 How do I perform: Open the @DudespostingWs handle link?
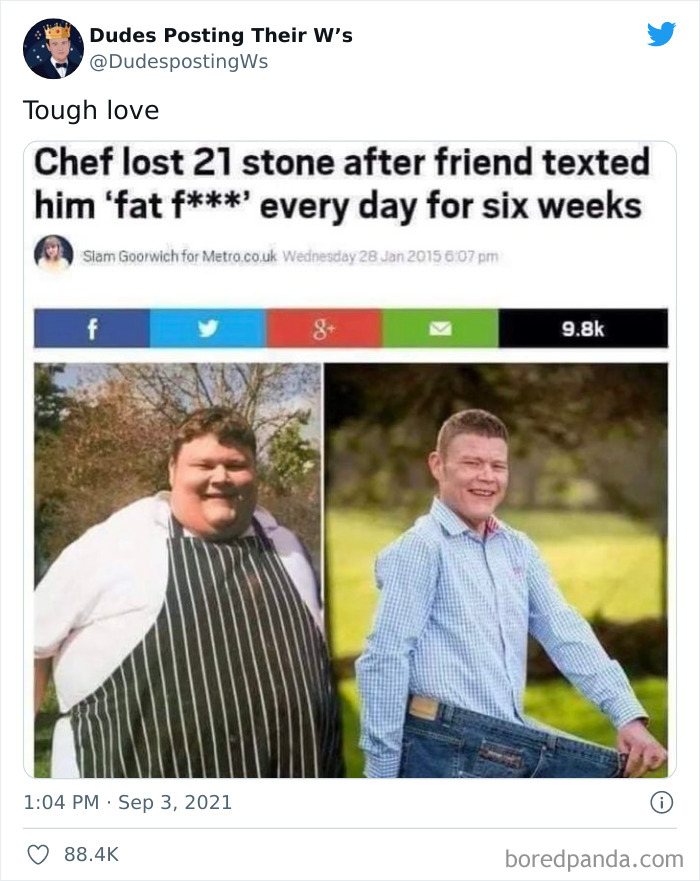(179, 61)
